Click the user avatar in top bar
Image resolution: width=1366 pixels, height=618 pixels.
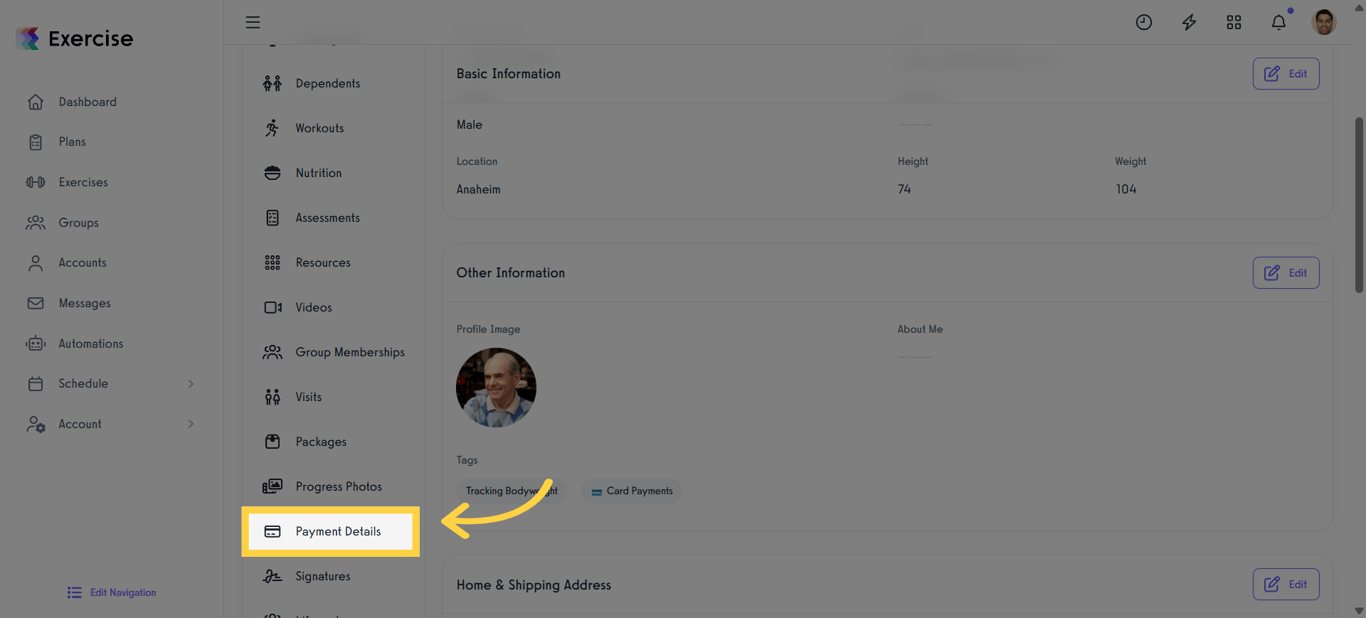click(1324, 22)
